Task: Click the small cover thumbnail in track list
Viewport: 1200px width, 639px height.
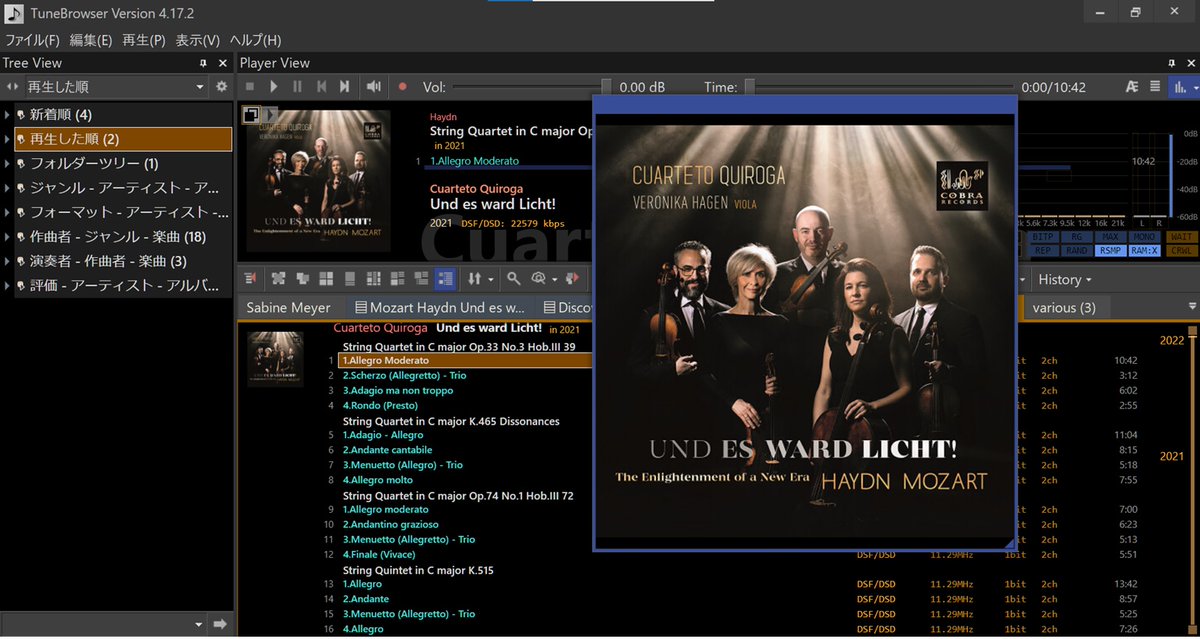Action: pos(276,358)
